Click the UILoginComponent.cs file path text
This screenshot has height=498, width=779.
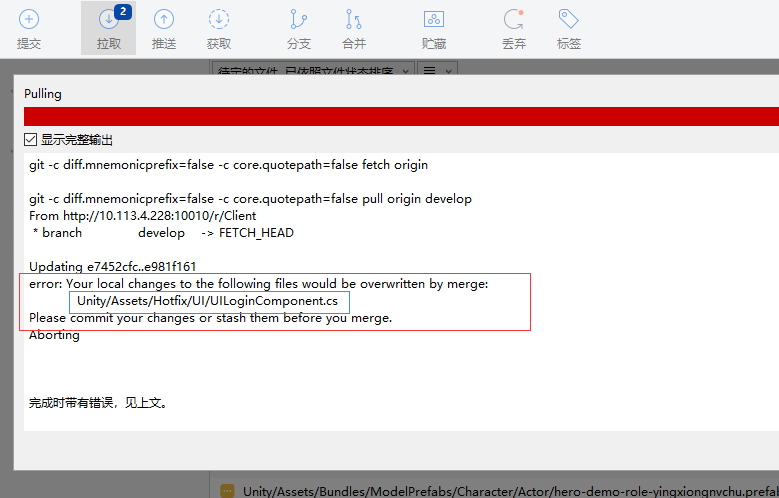pyautogui.click(x=208, y=301)
